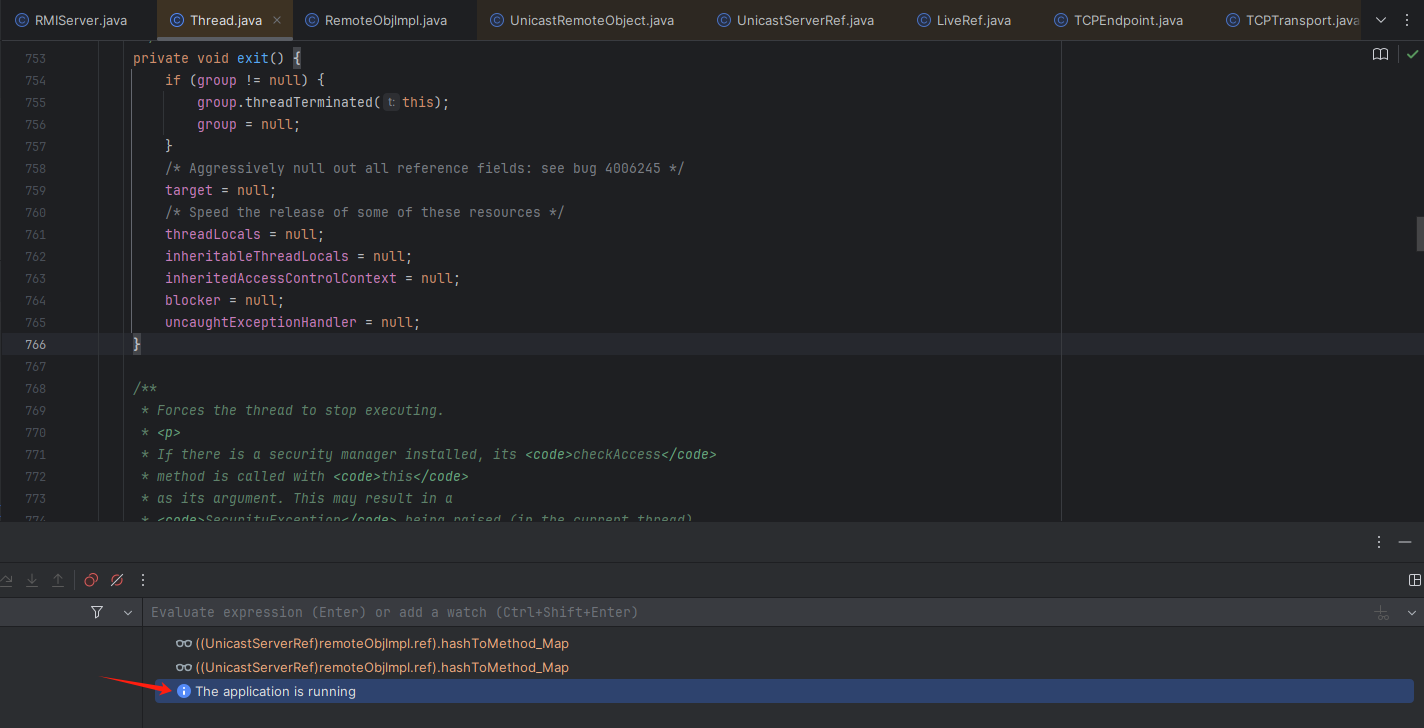This screenshot has height=728, width=1424.
Task: Click the "Speed the release" comment line
Action: [x=365, y=212]
